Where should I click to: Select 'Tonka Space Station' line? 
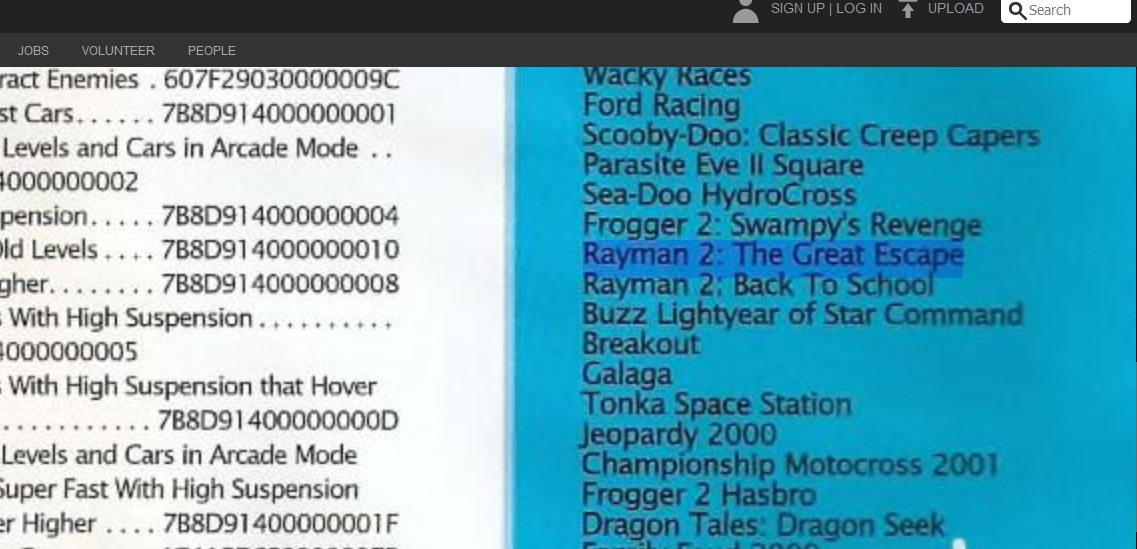click(716, 404)
